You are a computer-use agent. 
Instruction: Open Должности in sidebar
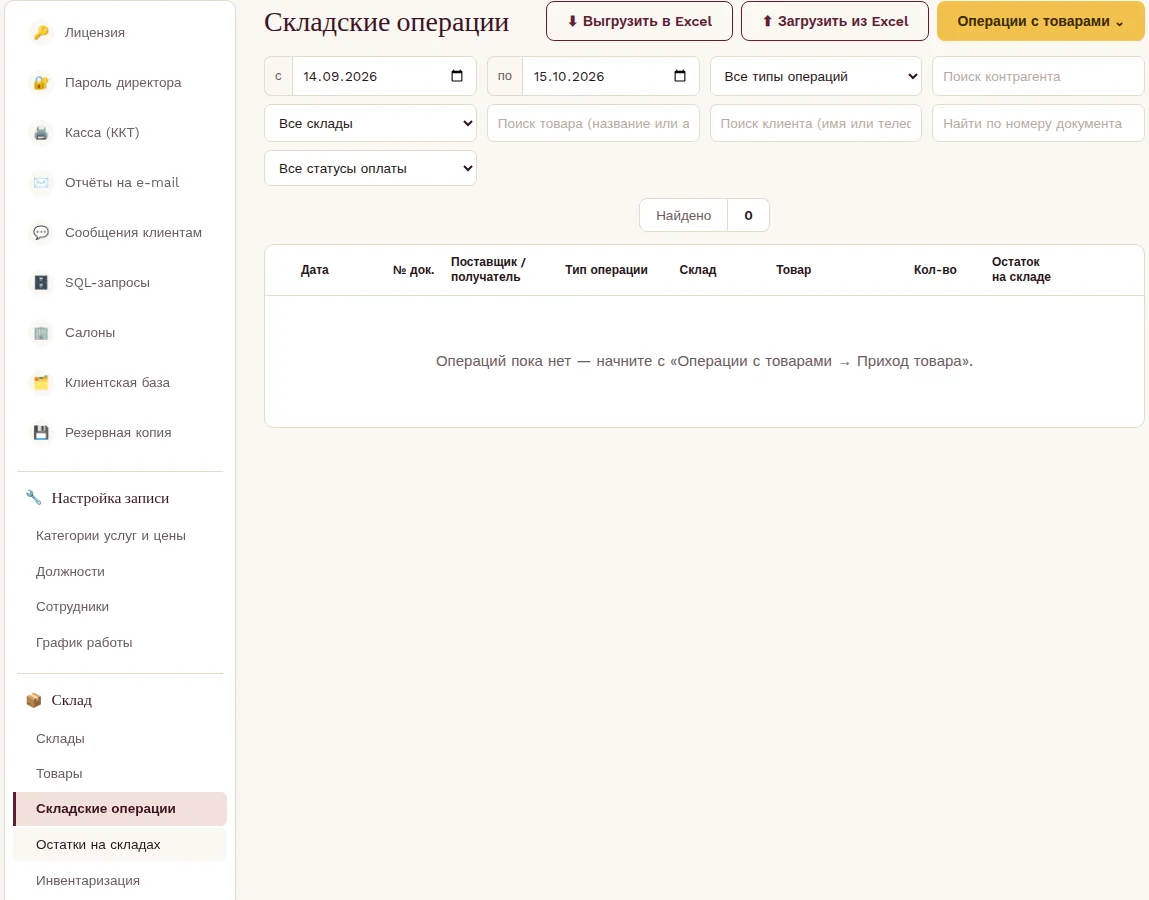(x=119, y=572)
